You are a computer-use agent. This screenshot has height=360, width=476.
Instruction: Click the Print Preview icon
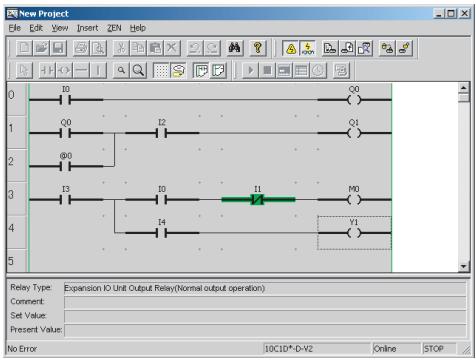[x=99, y=48]
